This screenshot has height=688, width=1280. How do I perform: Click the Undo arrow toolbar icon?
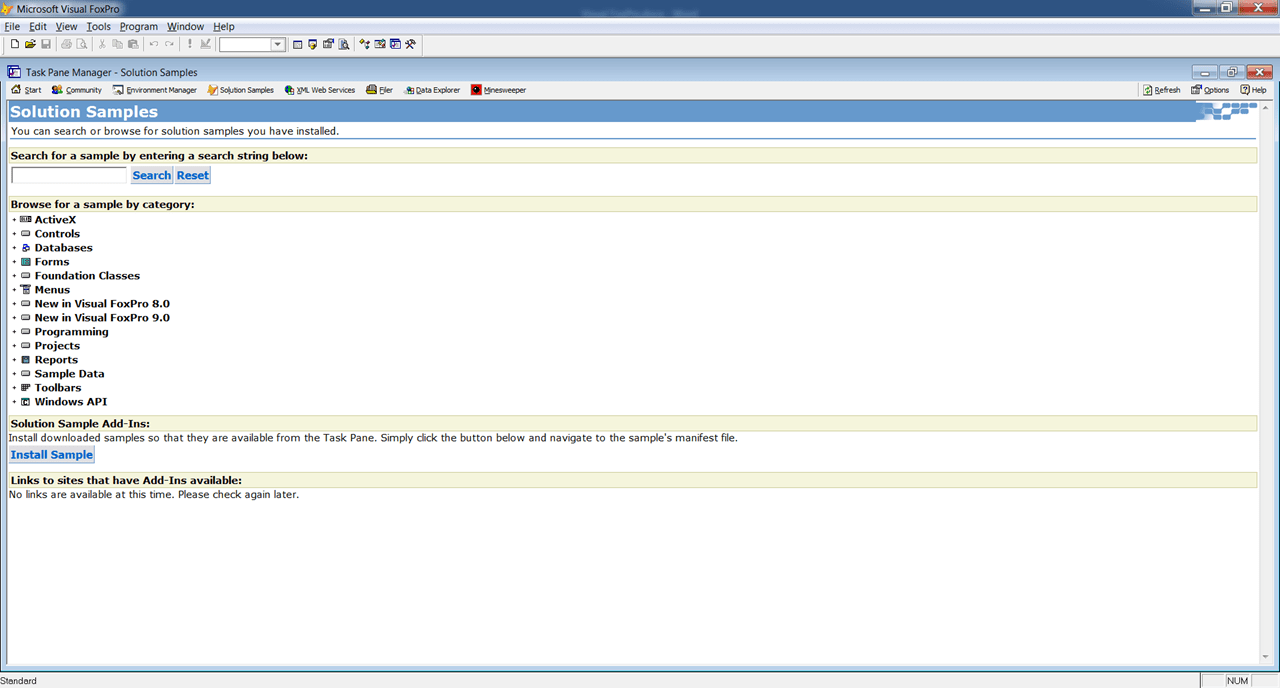[x=154, y=44]
